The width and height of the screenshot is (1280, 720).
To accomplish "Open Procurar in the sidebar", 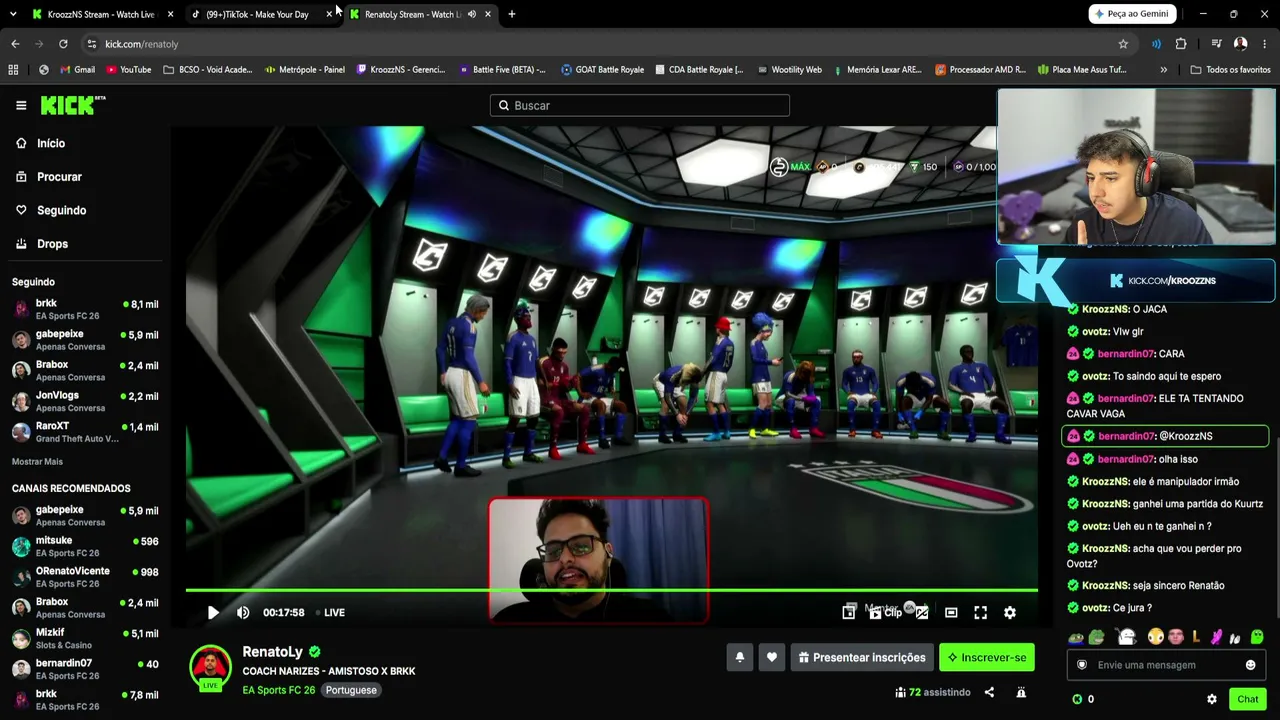I will pyautogui.click(x=59, y=177).
